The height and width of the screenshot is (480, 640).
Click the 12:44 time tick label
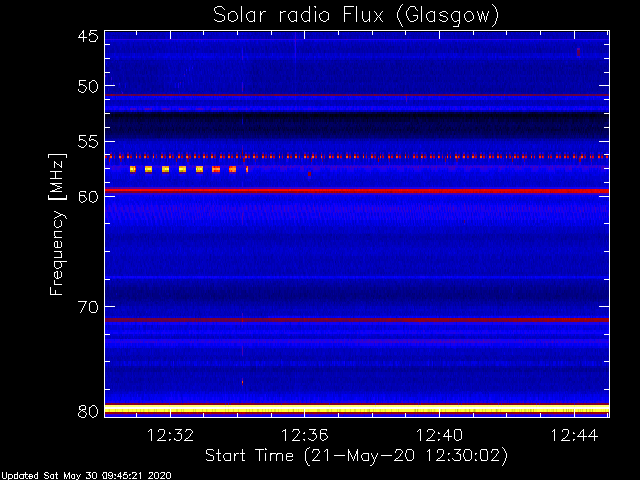click(574, 435)
